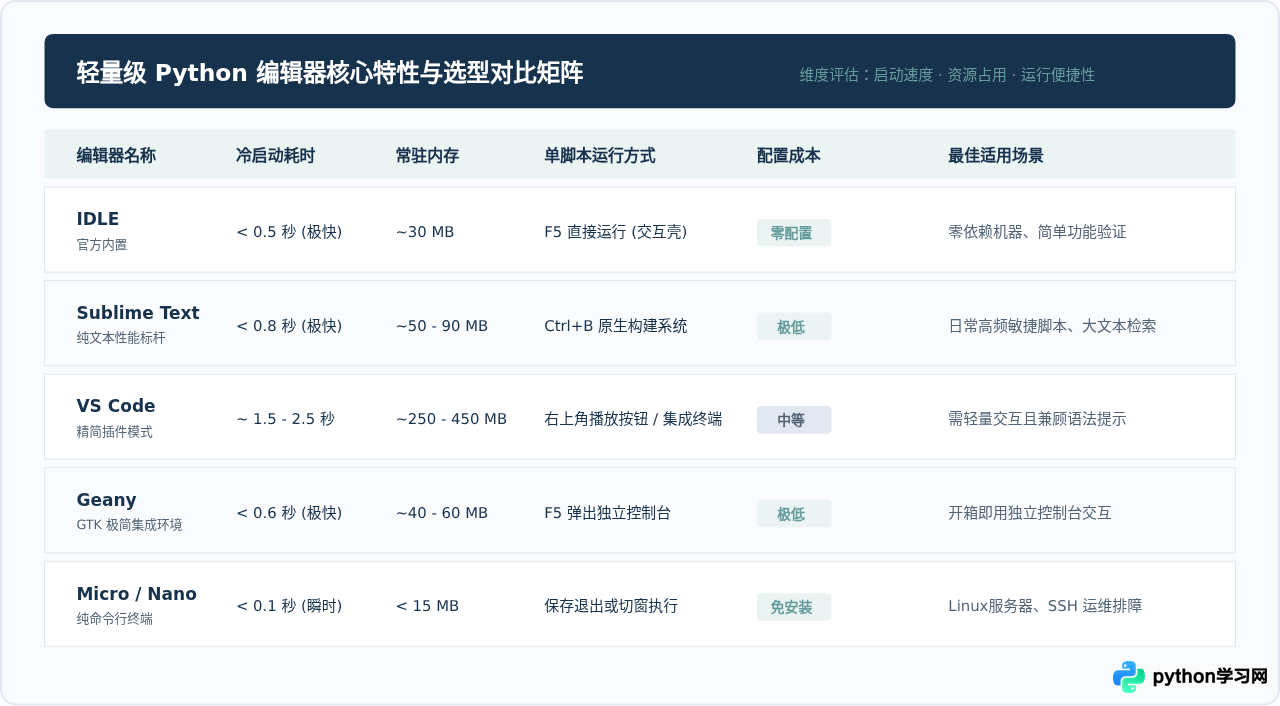Click the 常驻内存 column header
Viewport: 1280px width, 706px height.
(x=427, y=156)
